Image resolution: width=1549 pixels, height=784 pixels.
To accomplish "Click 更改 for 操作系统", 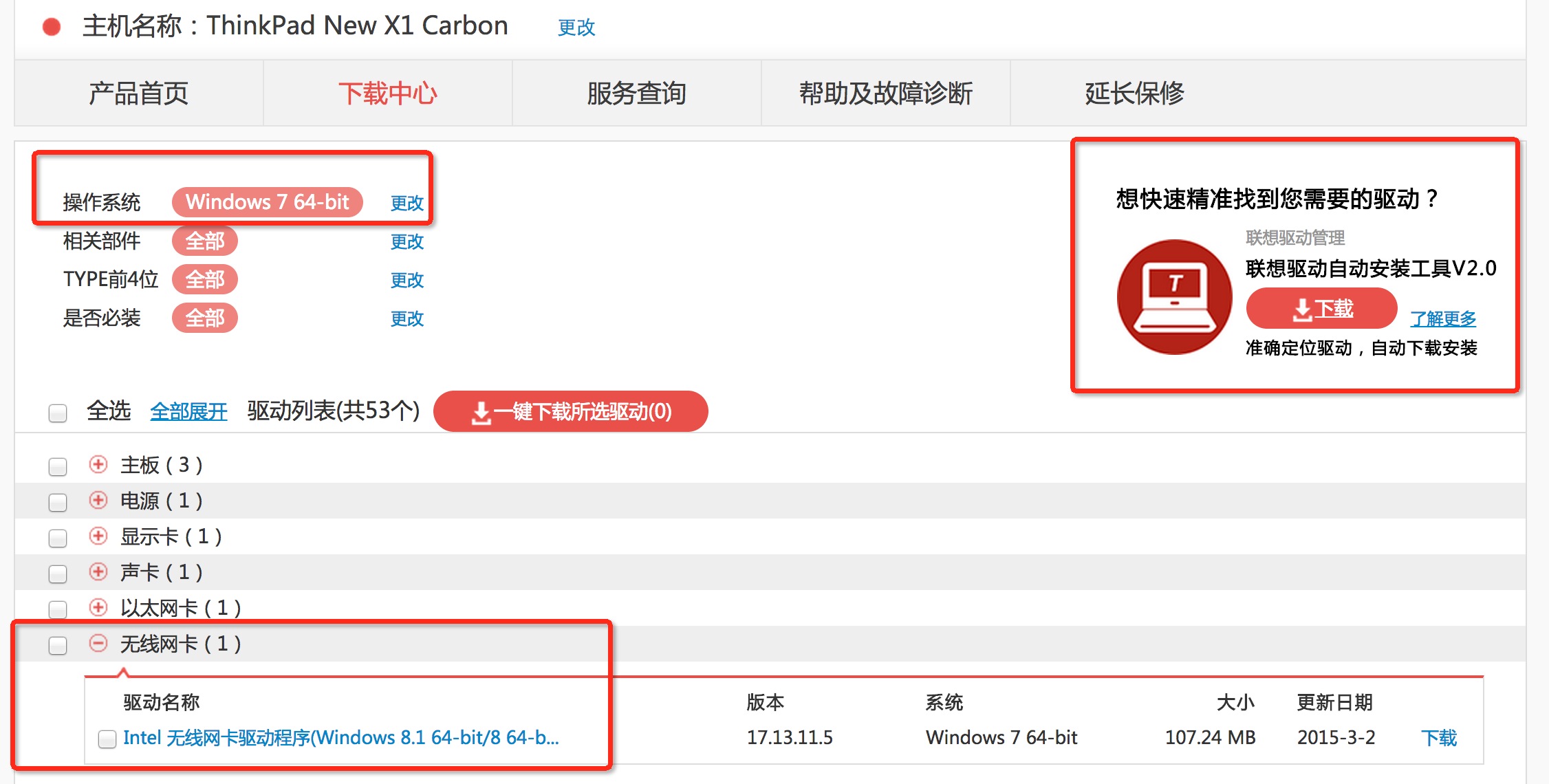I will [407, 203].
